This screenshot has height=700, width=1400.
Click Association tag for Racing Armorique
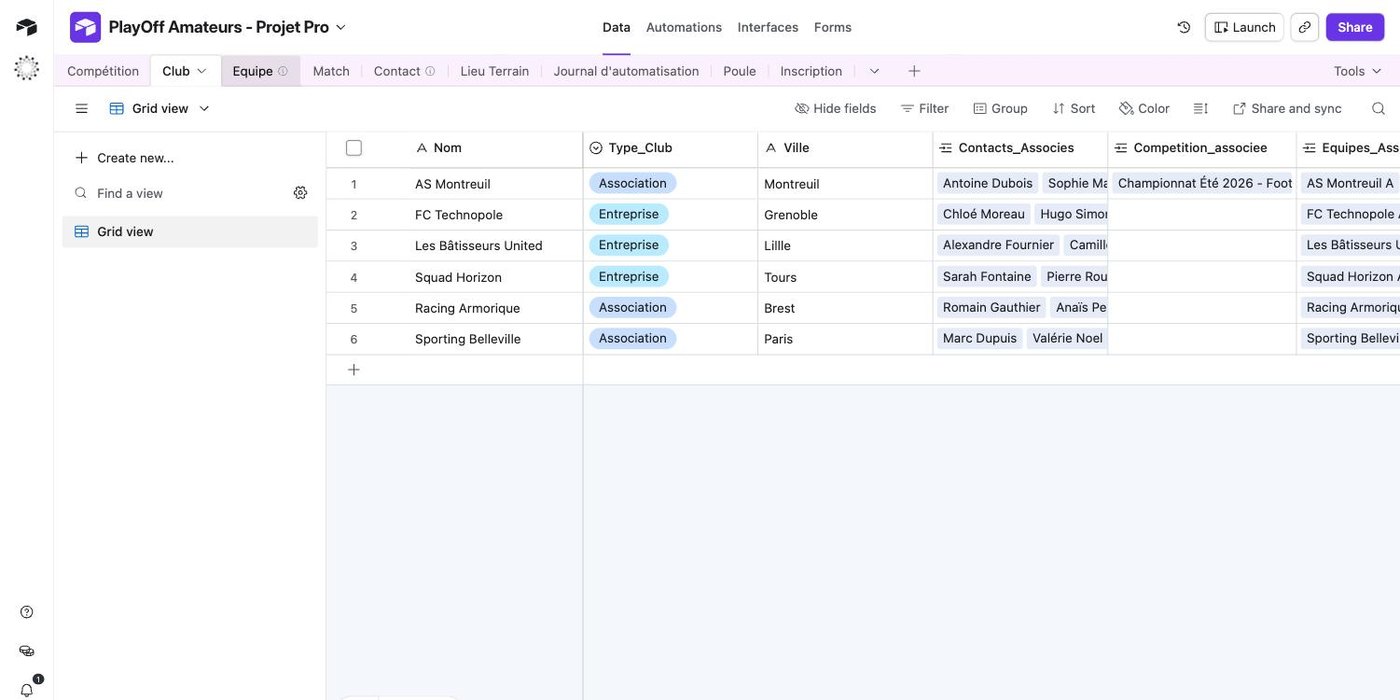(x=633, y=307)
